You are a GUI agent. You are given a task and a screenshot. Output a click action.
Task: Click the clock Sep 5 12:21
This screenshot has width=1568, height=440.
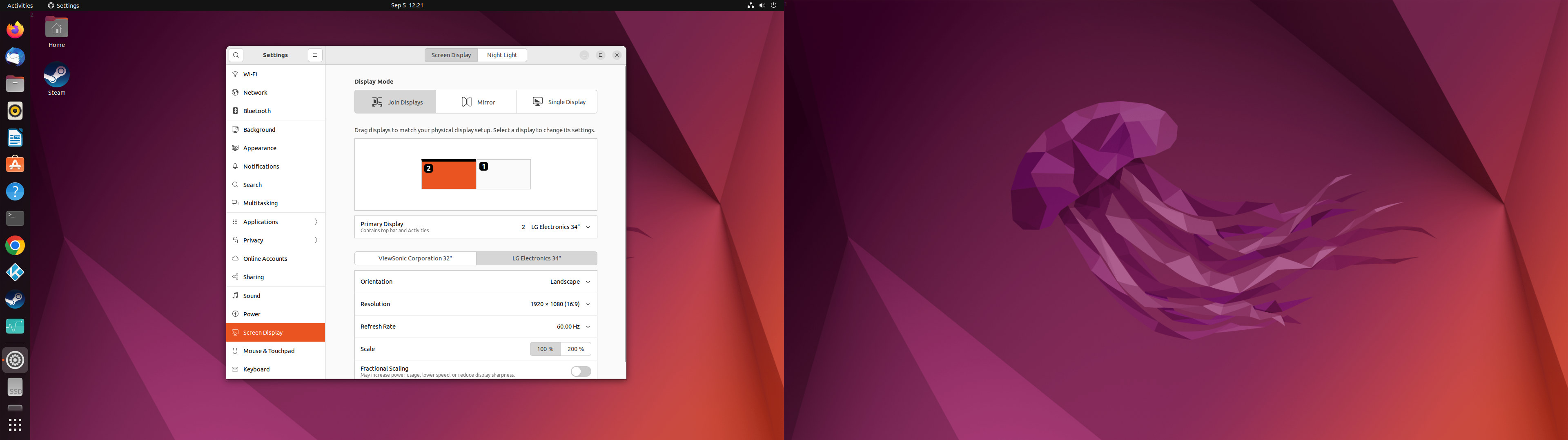click(407, 5)
